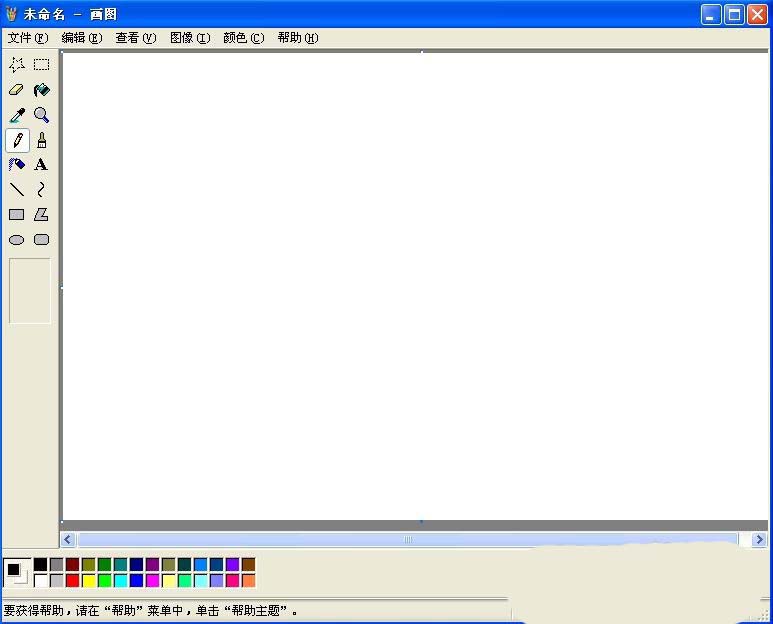The height and width of the screenshot is (624, 773).
Task: Choose the navy blue swatch
Action: [137, 565]
